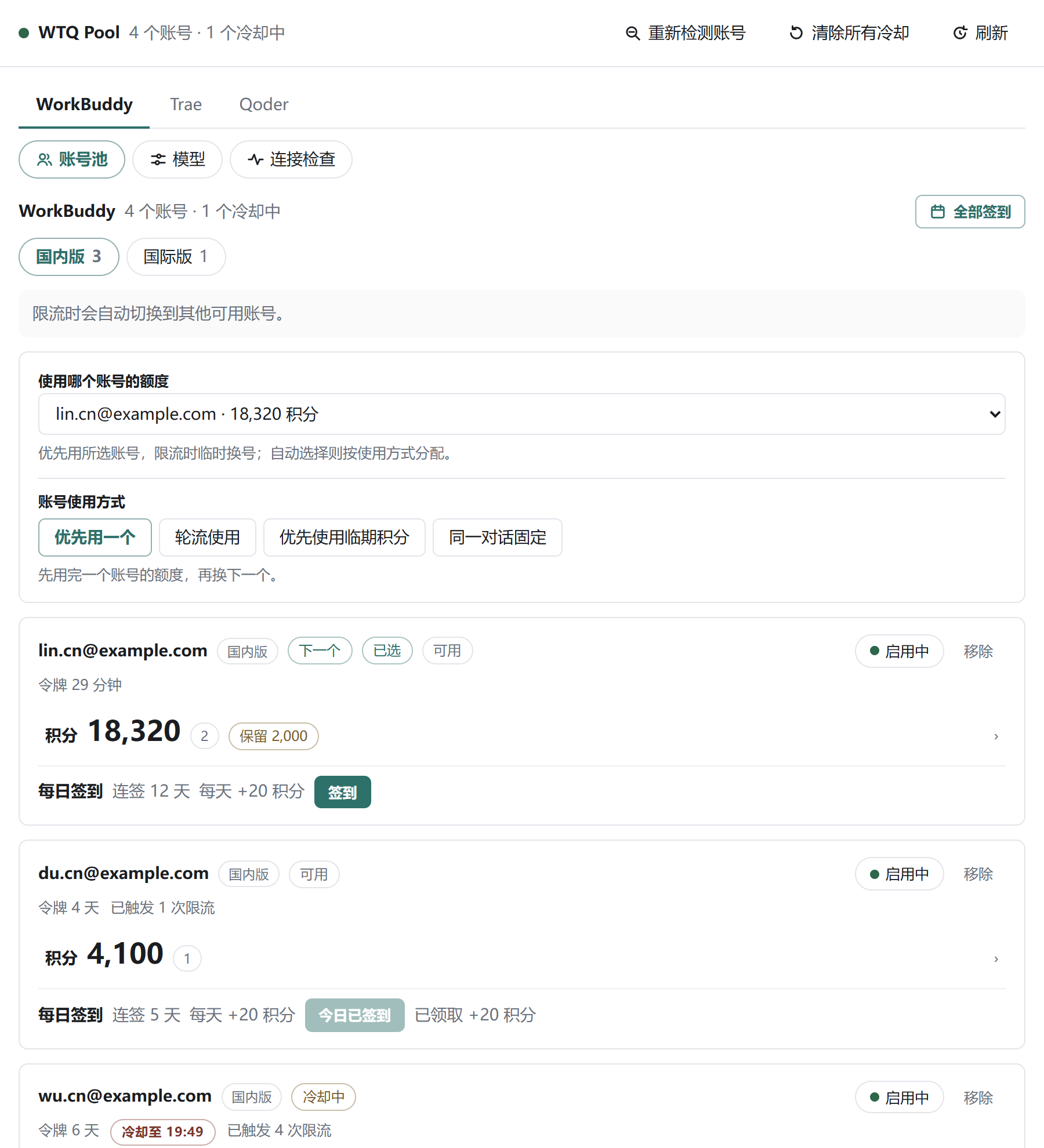Click the 下一个 badge on lin.cn@example.com
1044x1148 pixels.
point(320,651)
